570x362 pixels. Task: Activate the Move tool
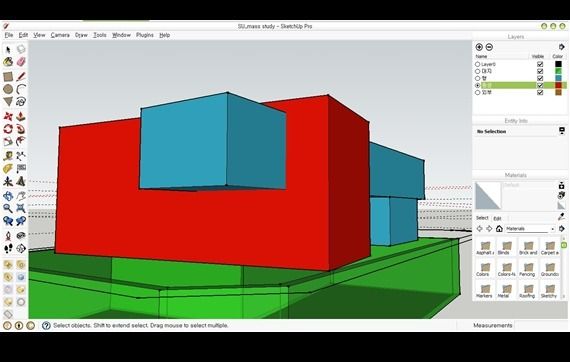coord(8,117)
